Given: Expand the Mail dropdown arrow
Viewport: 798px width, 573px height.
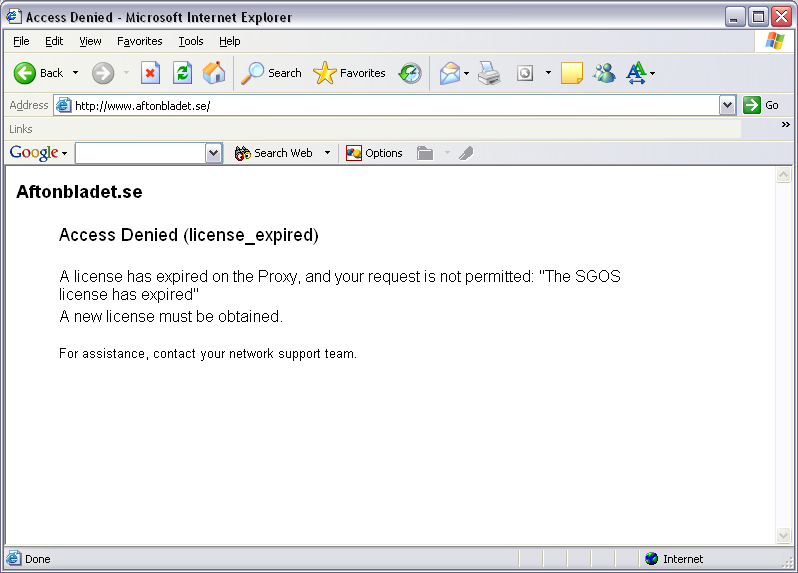Looking at the screenshot, I should (466, 73).
